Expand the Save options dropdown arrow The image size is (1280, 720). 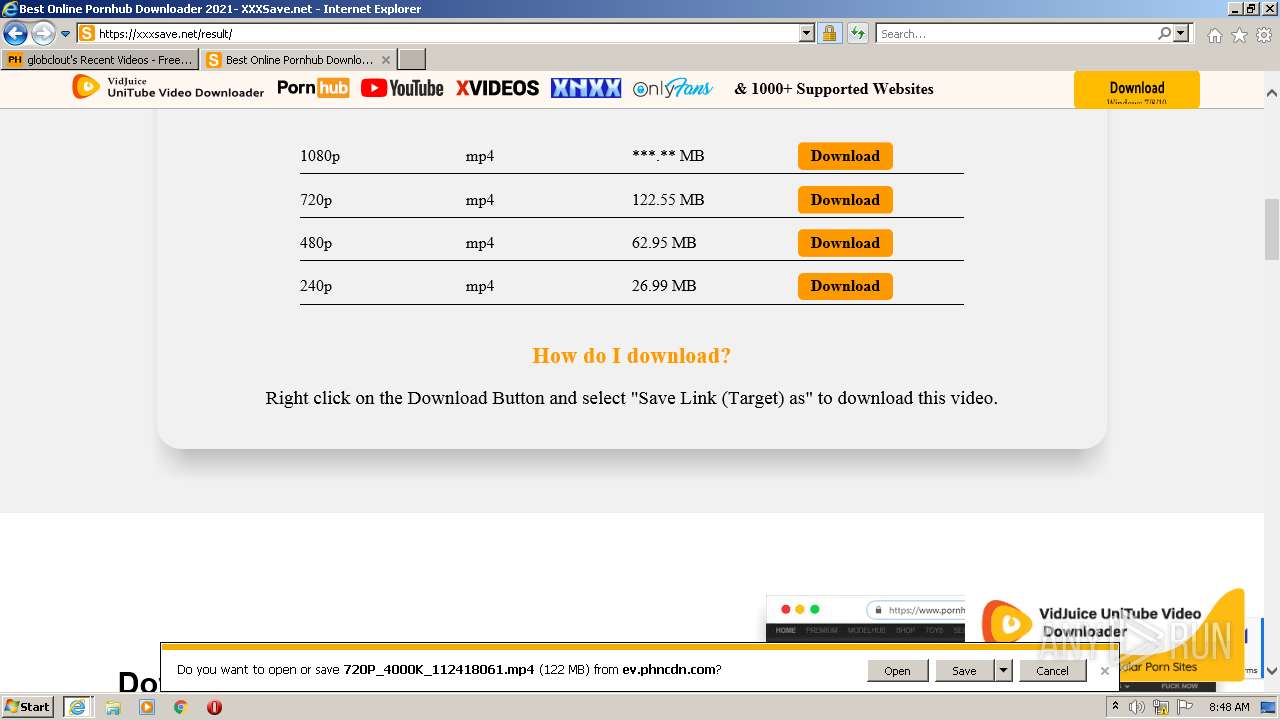[x=1003, y=671]
